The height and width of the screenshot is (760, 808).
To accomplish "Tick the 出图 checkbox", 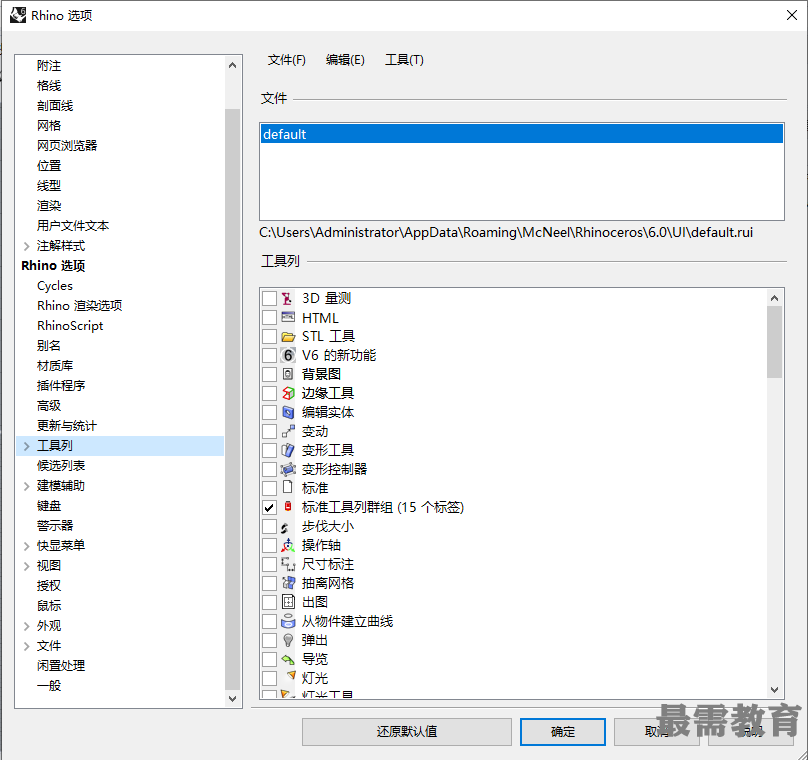I will 269,602.
